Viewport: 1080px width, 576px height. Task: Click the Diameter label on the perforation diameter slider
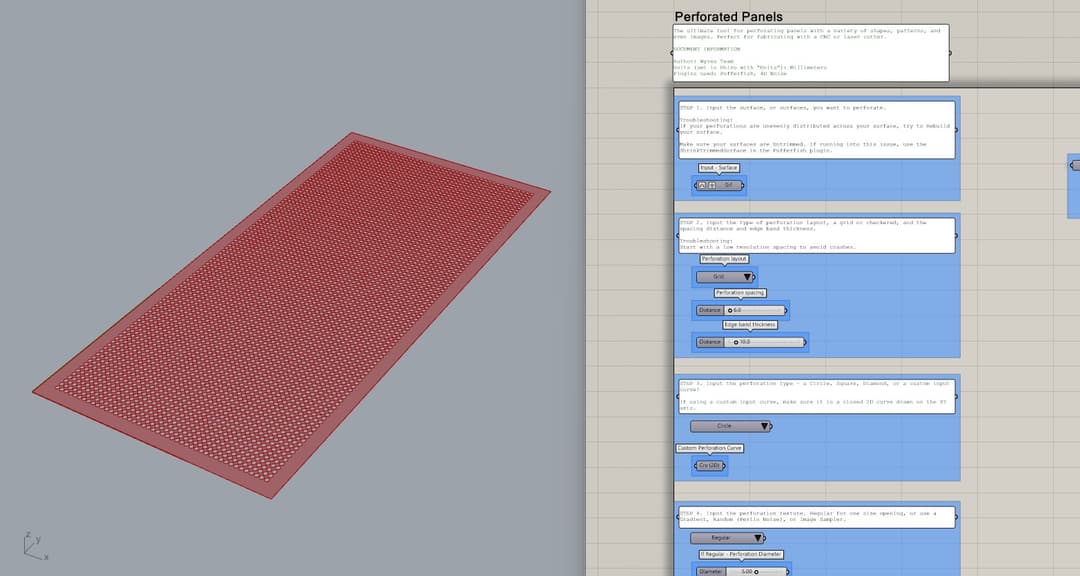[x=710, y=571]
